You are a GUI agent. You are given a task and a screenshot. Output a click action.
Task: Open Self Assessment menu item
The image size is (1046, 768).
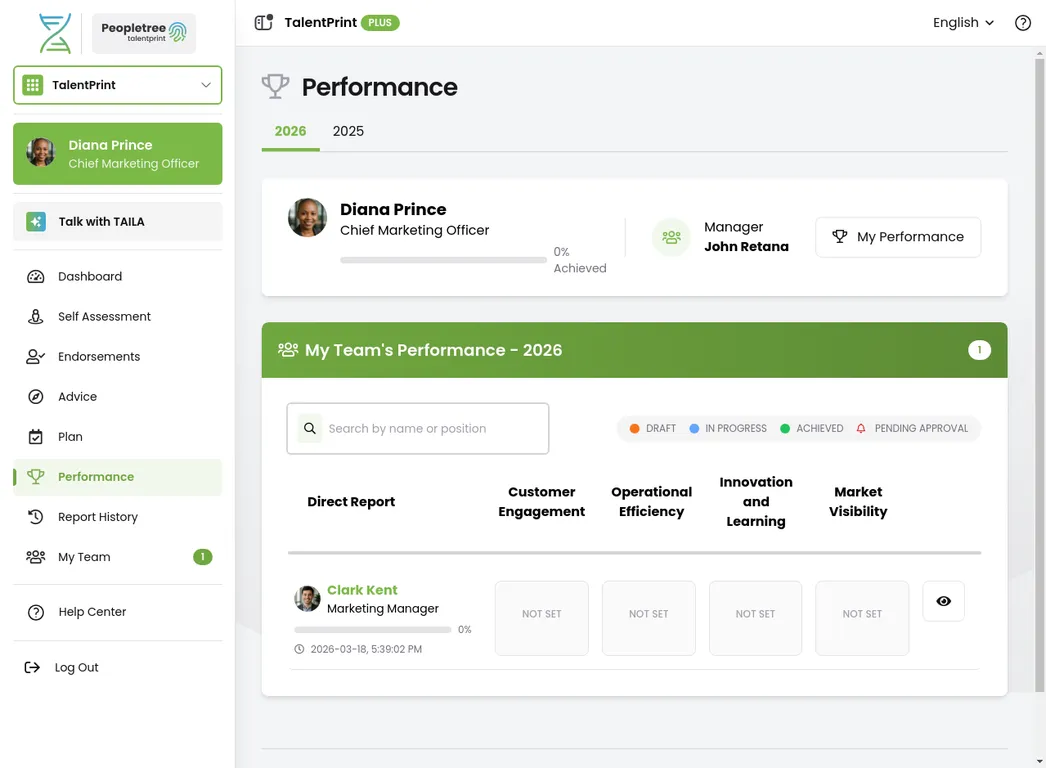pos(117,316)
